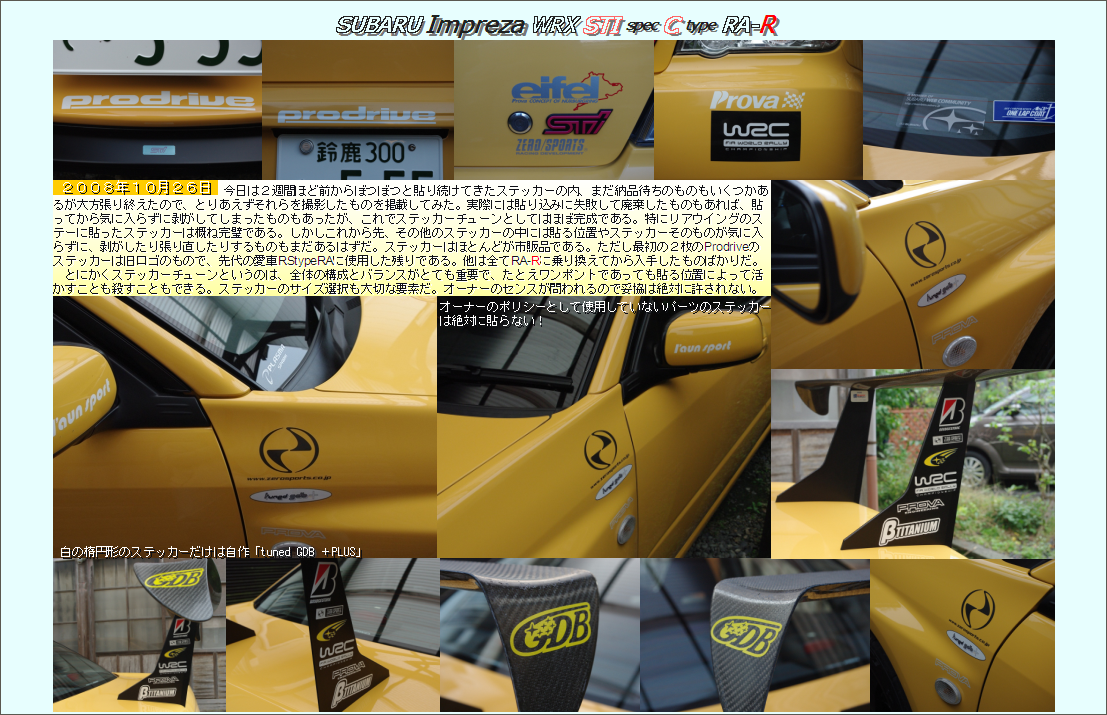Open the top-left prodrive bumper sticker photo
The image size is (1107, 715).
(157, 110)
